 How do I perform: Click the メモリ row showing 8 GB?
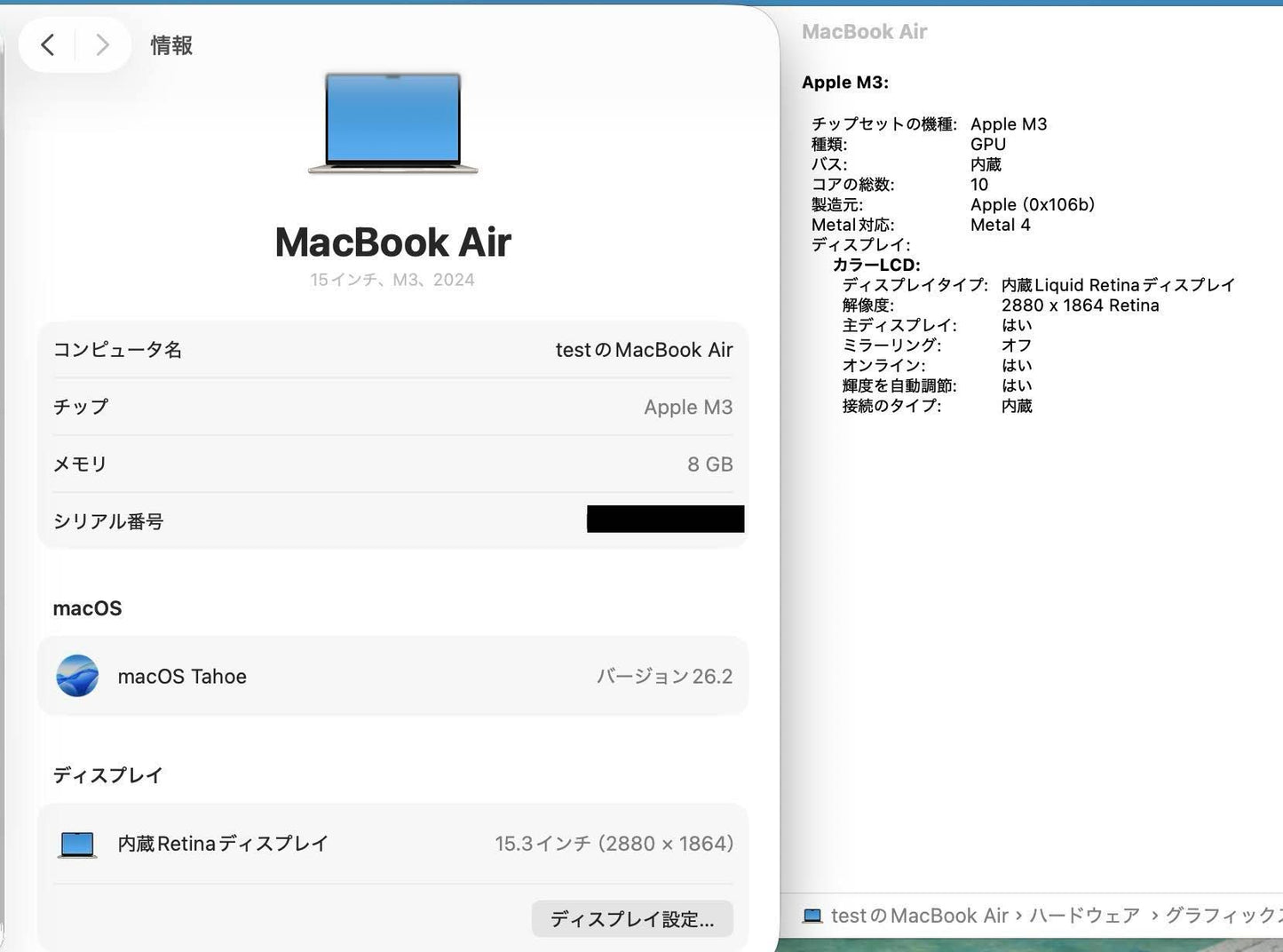pyautogui.click(x=392, y=464)
